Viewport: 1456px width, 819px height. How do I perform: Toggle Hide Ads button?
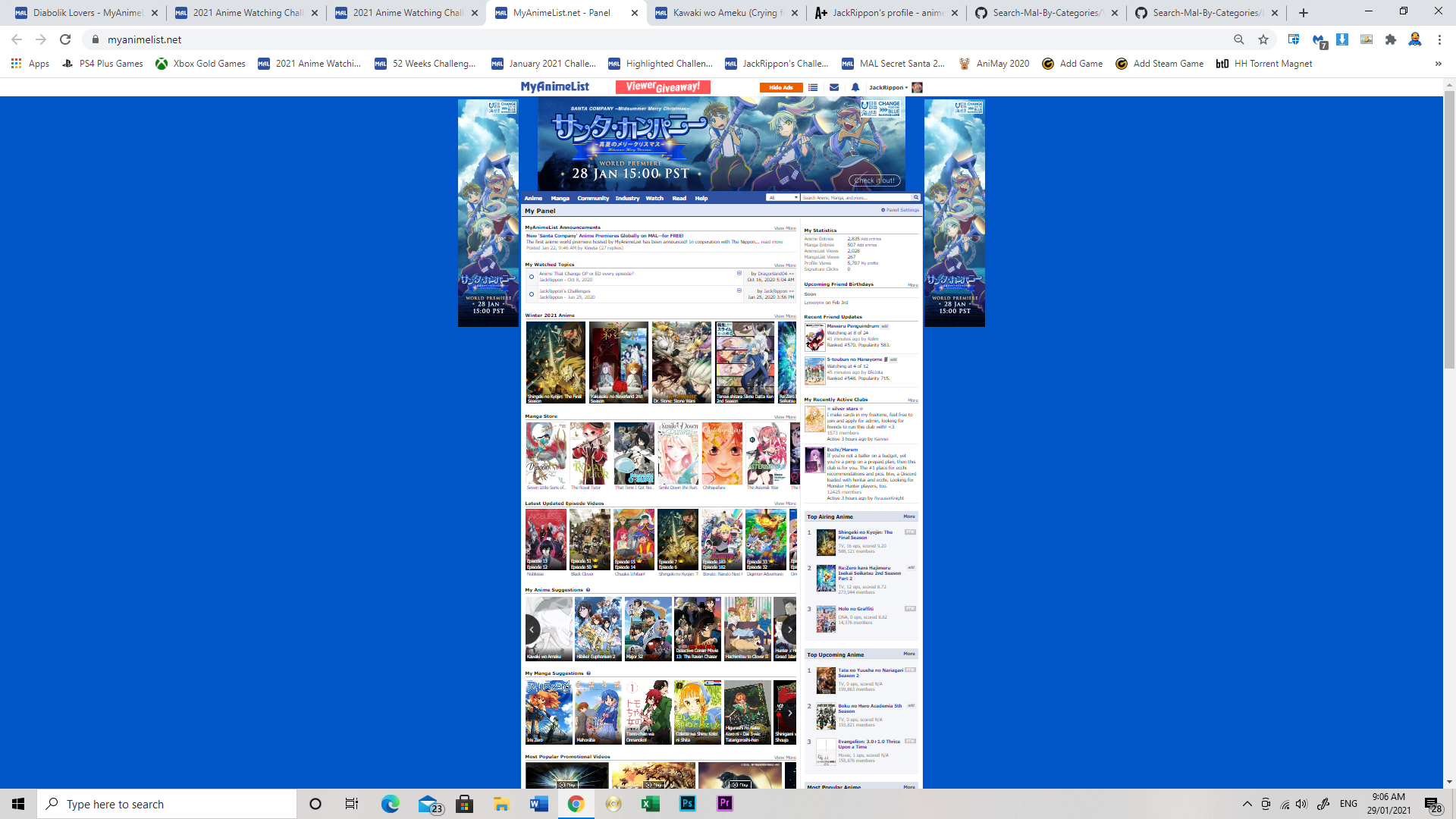click(780, 87)
